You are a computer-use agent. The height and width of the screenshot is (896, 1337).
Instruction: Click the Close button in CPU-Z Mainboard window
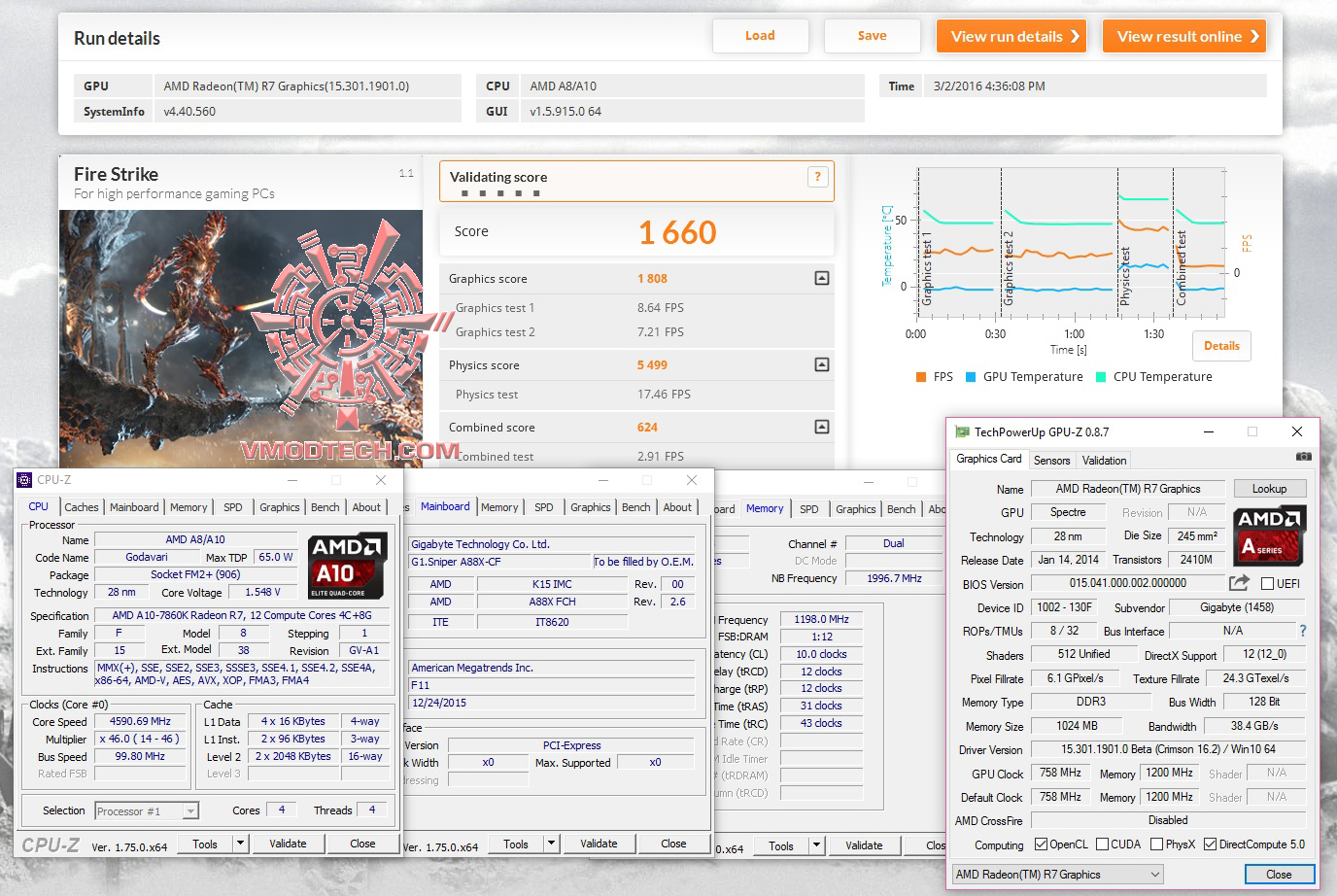click(x=673, y=844)
